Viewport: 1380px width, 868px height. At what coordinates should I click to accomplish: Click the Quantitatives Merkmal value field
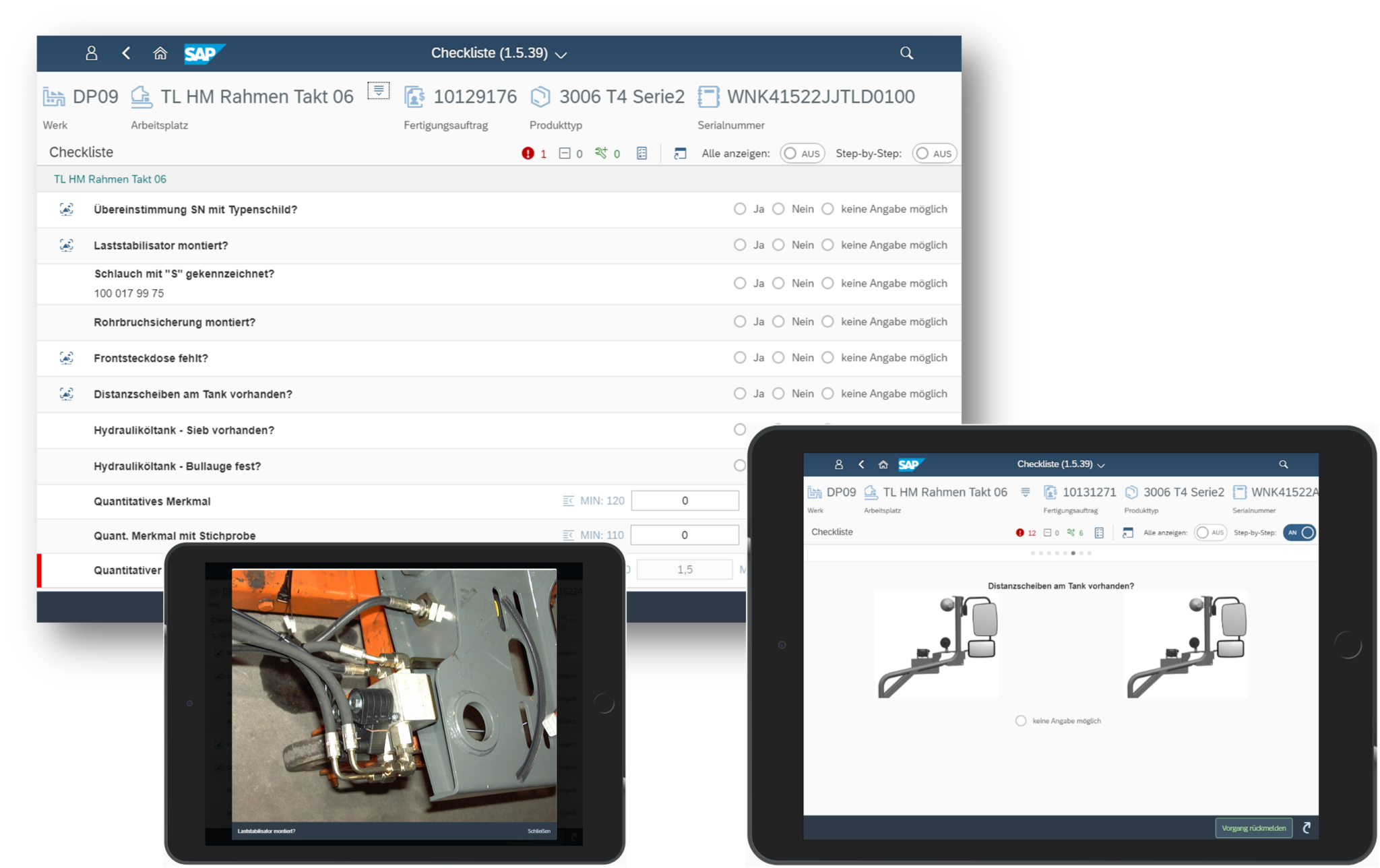click(x=685, y=500)
